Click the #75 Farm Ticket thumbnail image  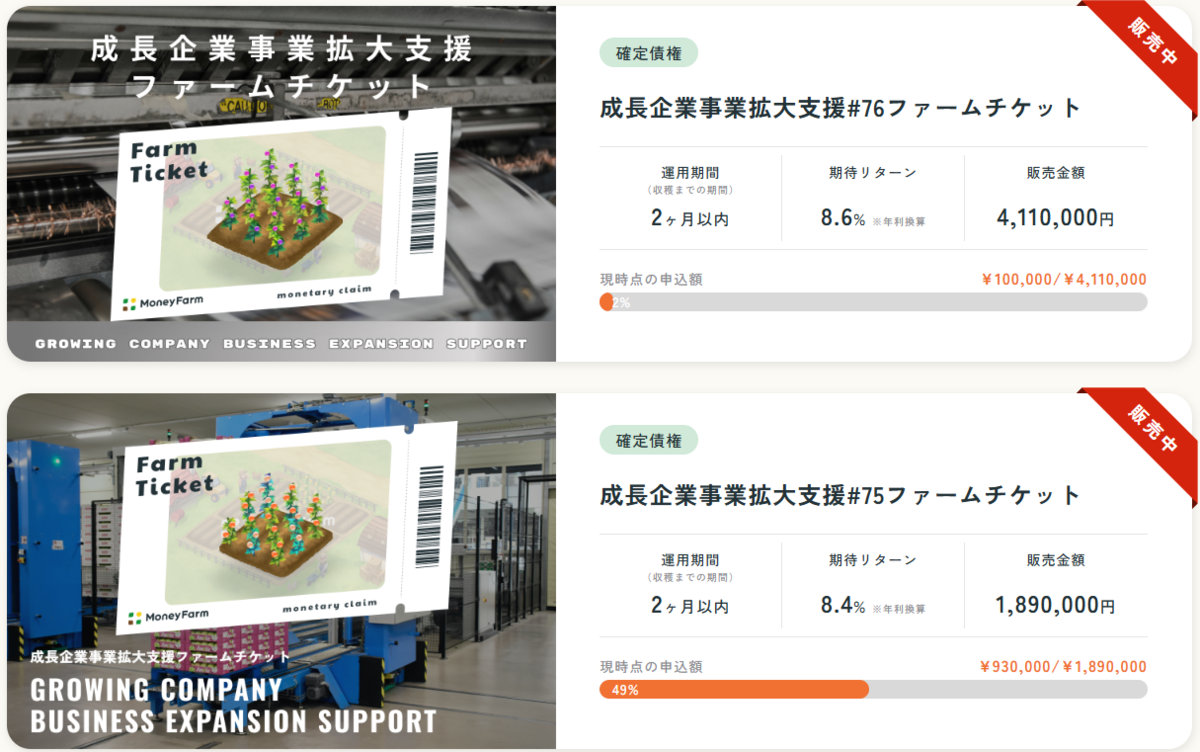pos(281,571)
